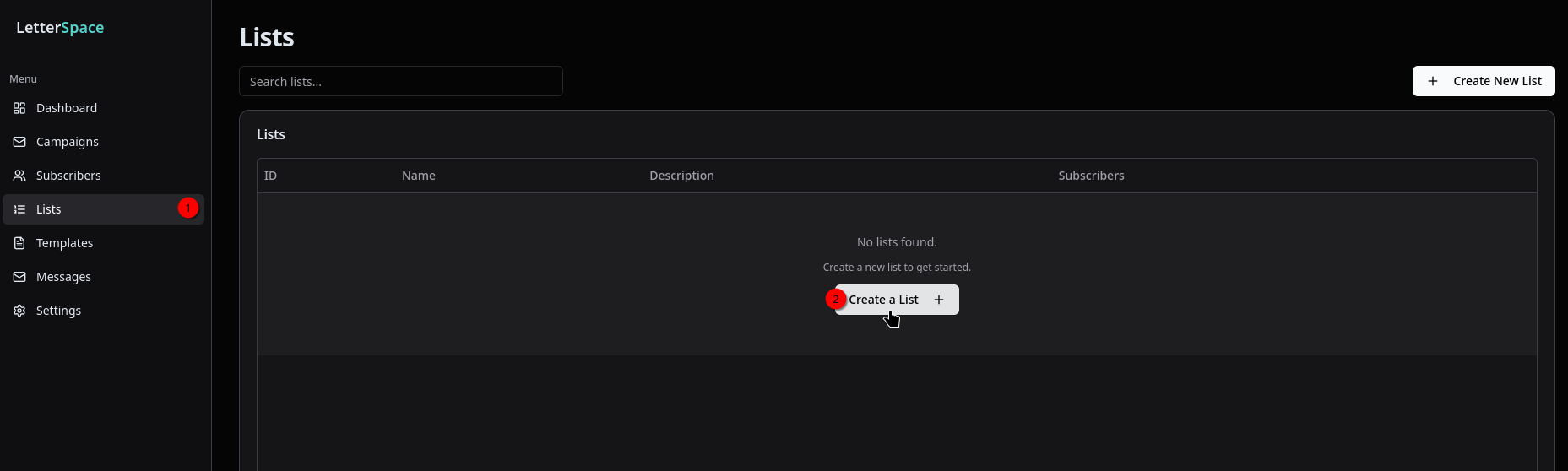Click the Lists bullet icon in sidebar
The image size is (1568, 471).
coord(19,209)
